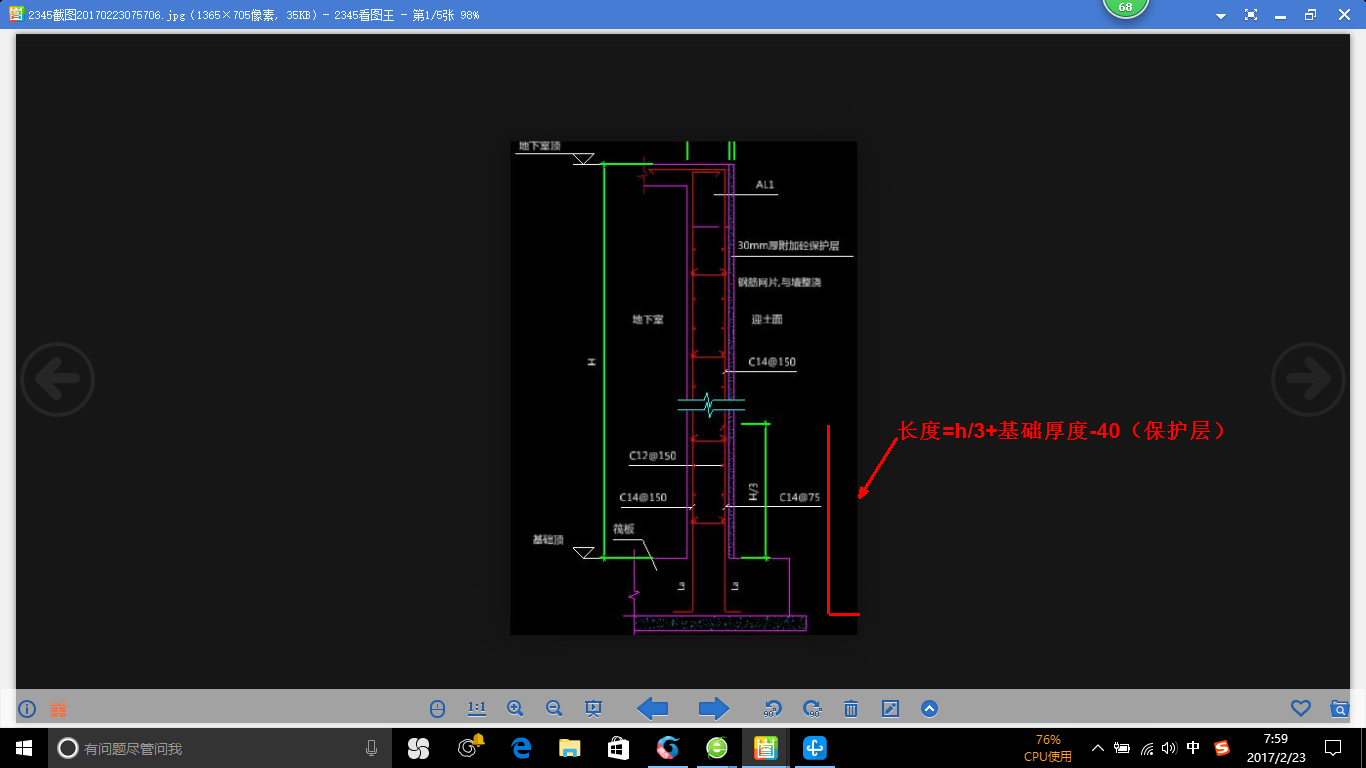Launch Microsoft Edge from the taskbar
The height and width of the screenshot is (768, 1366).
[x=521, y=748]
